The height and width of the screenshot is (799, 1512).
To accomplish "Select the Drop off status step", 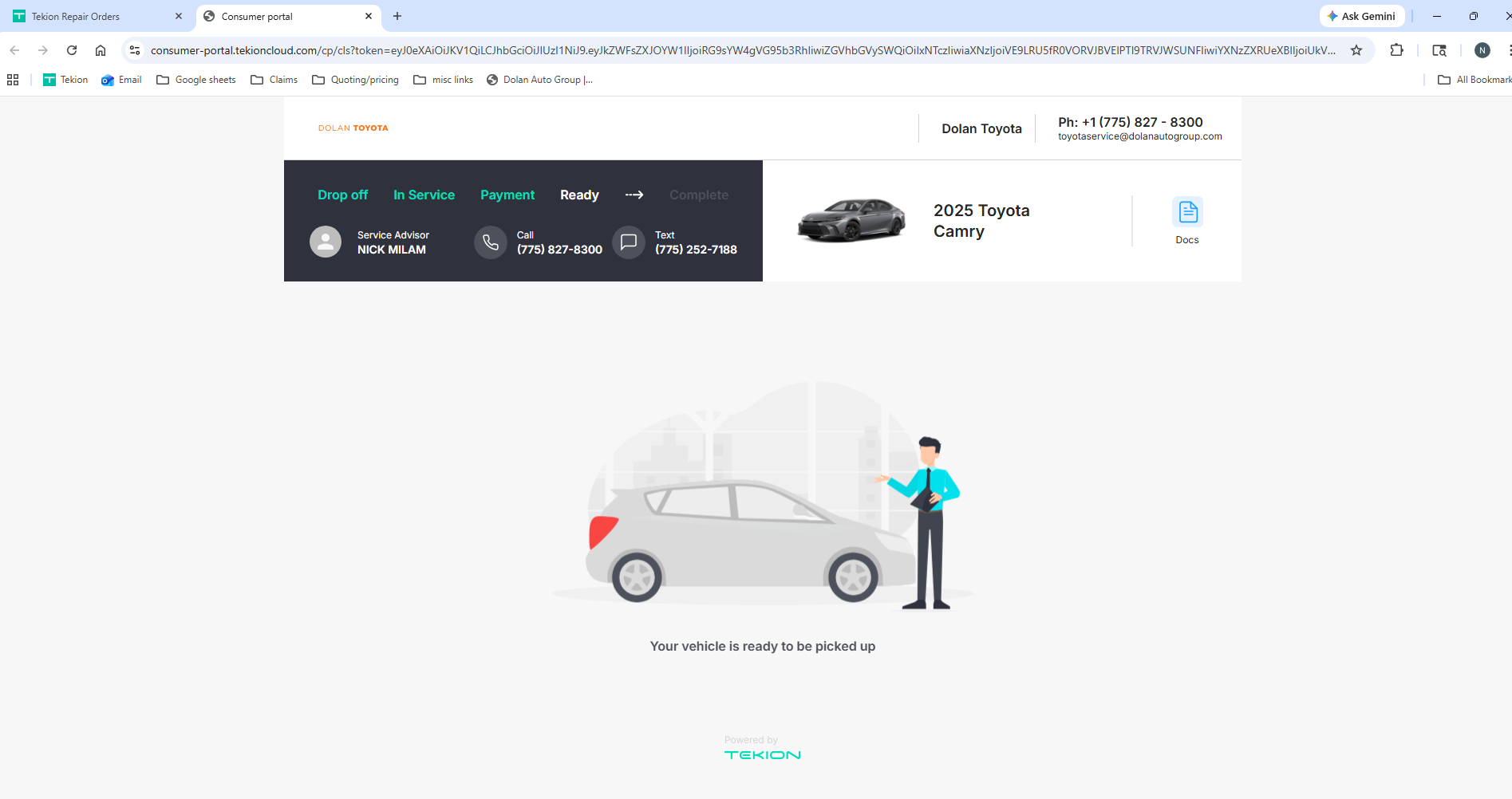I will coord(342,195).
